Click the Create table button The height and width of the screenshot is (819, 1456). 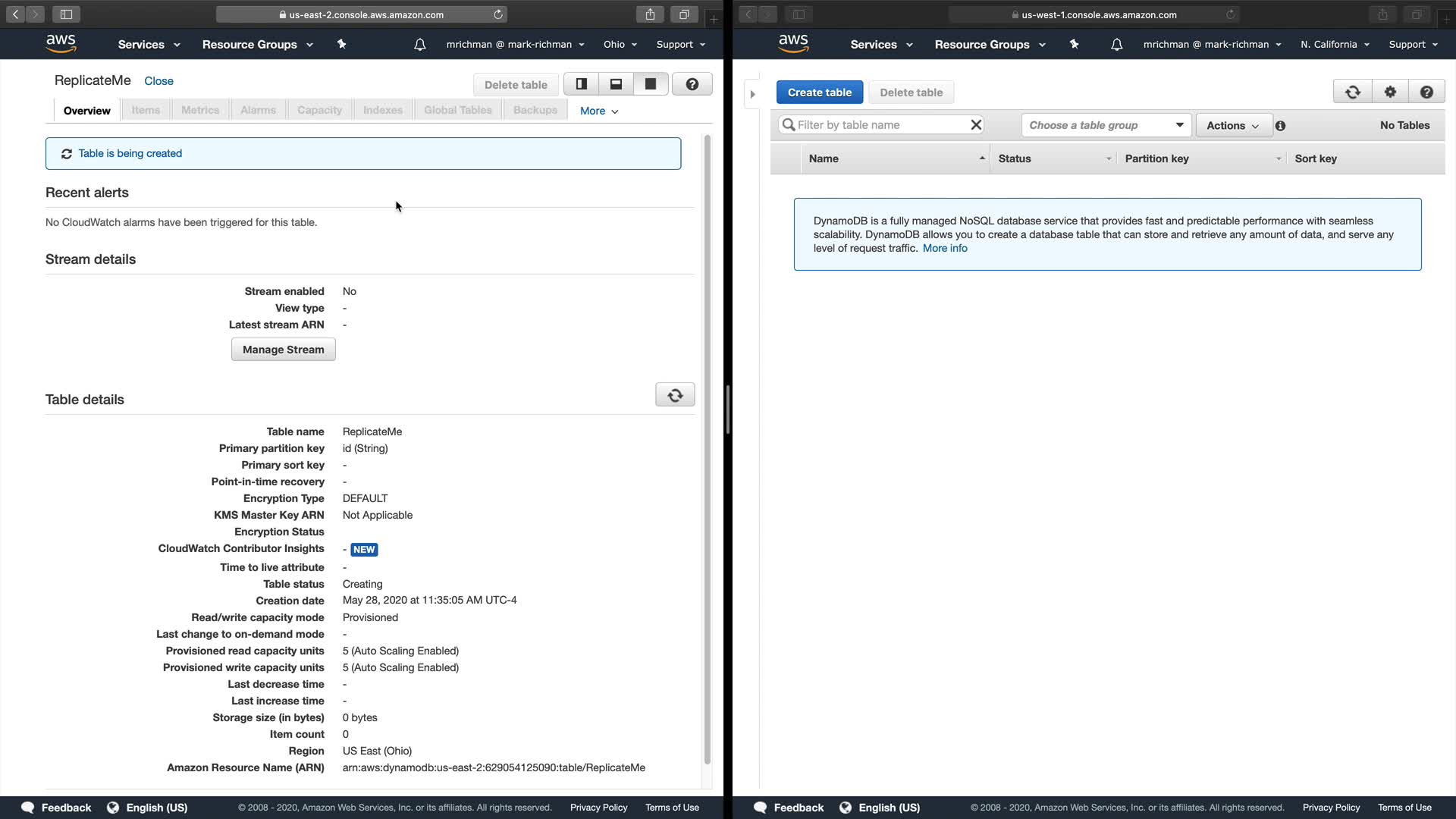[819, 93]
